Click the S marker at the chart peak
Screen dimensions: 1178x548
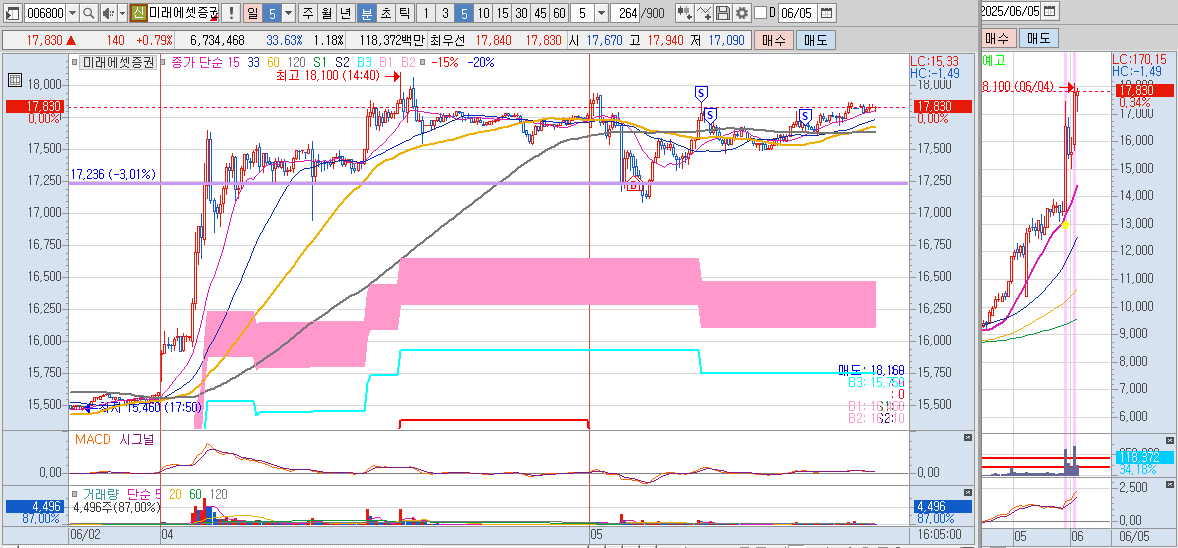[x=700, y=93]
